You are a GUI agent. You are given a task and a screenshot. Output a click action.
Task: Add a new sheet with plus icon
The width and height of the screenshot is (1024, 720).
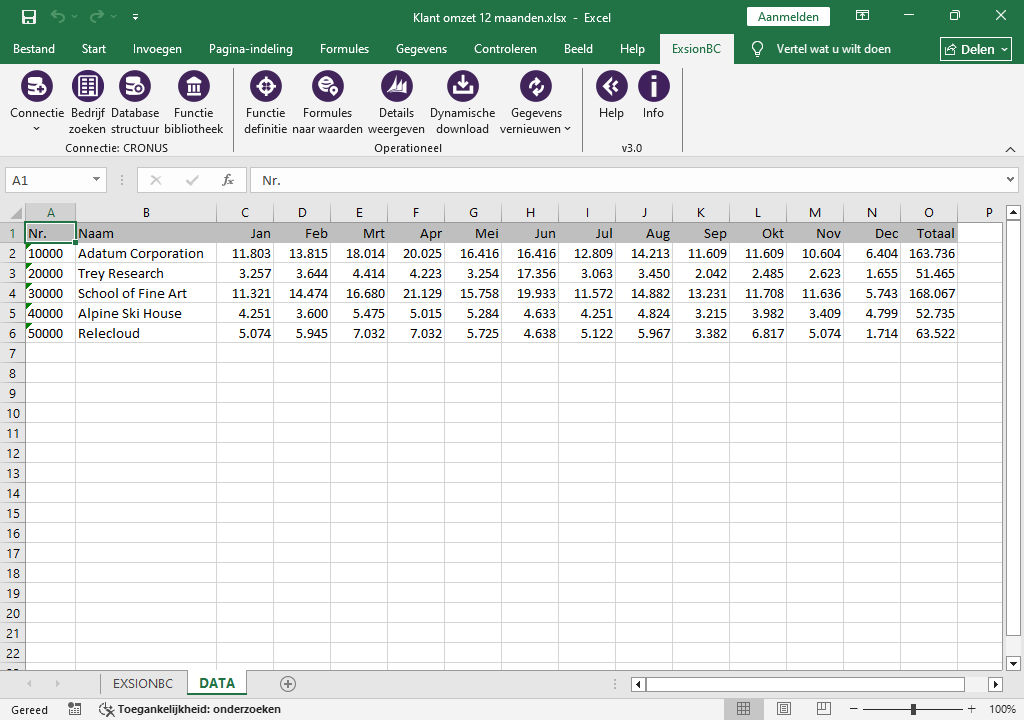288,683
